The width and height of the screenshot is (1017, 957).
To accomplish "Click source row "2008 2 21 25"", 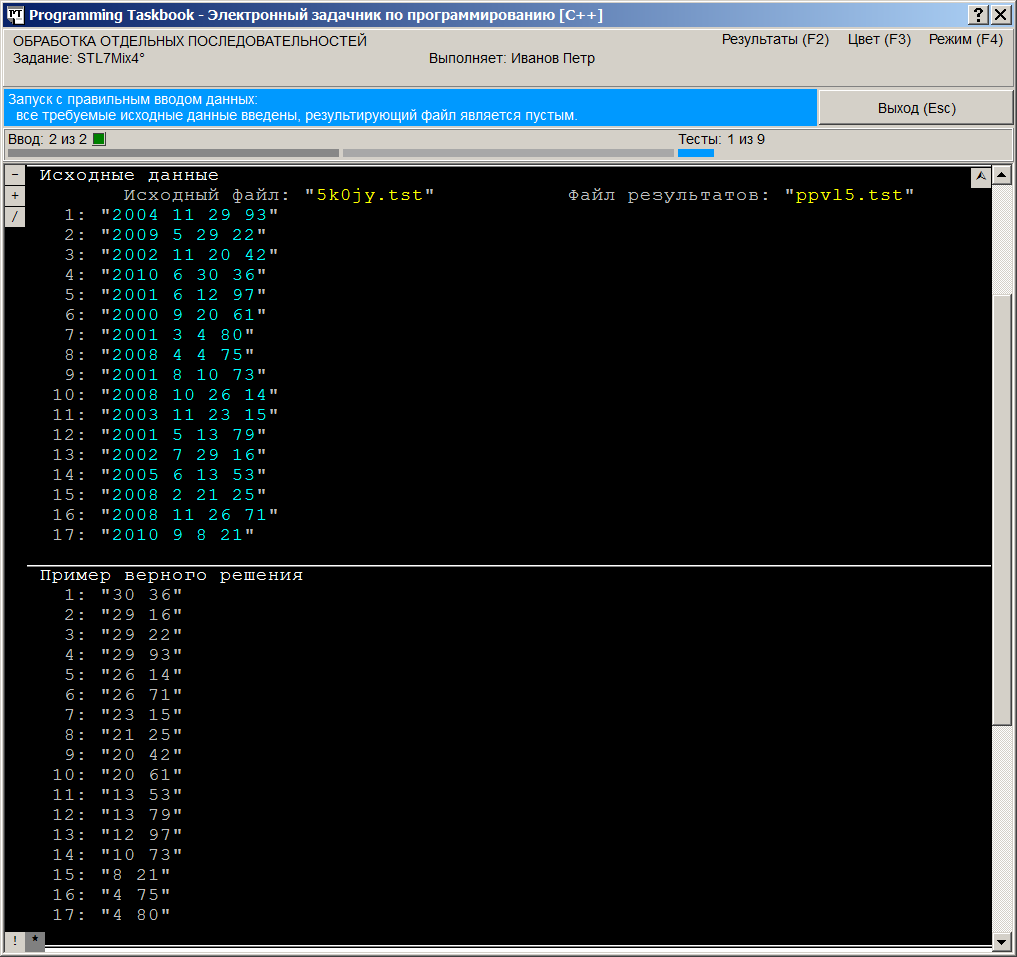I will tap(184, 495).
